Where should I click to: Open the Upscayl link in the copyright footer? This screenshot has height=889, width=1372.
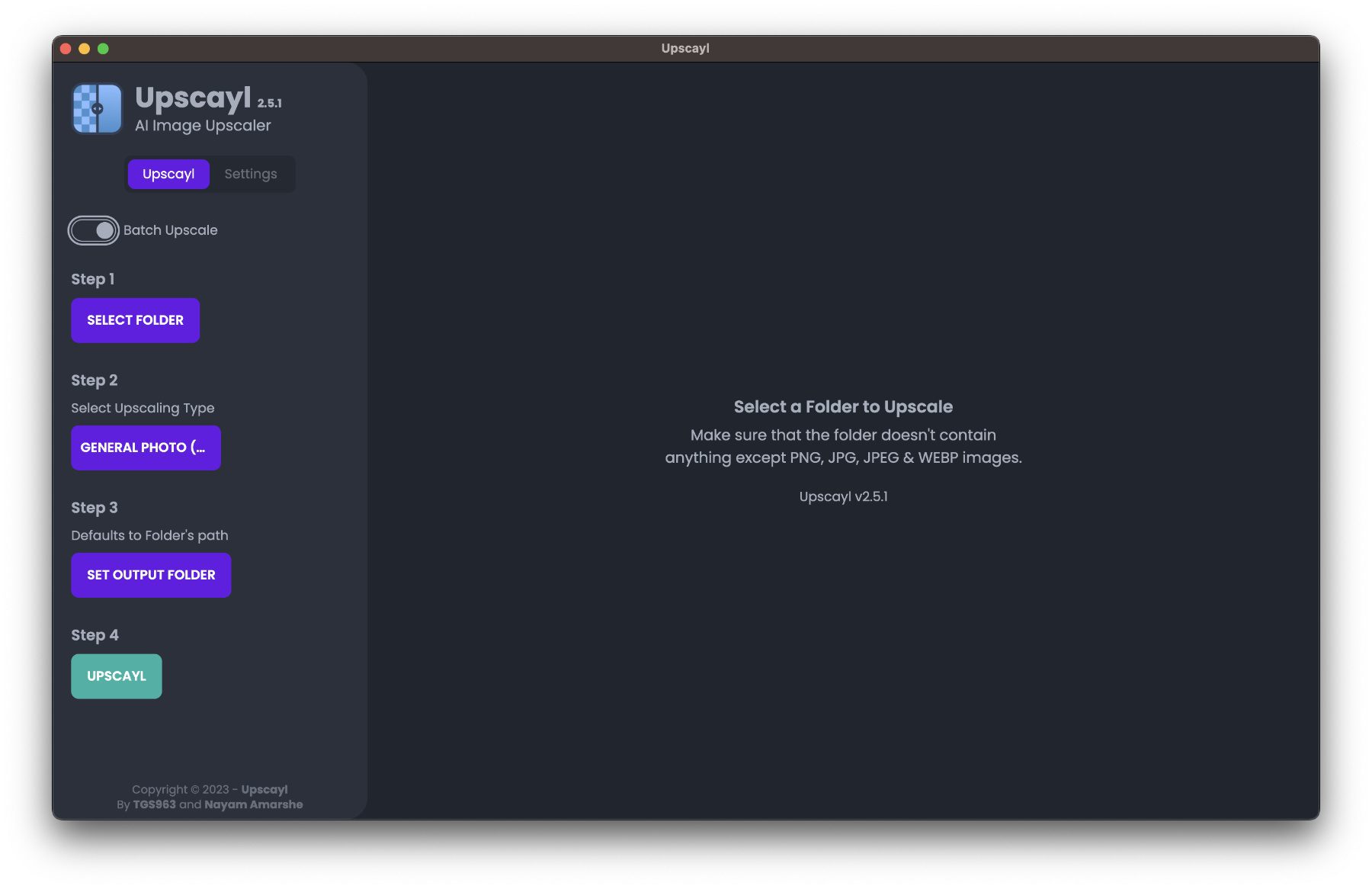click(x=264, y=789)
